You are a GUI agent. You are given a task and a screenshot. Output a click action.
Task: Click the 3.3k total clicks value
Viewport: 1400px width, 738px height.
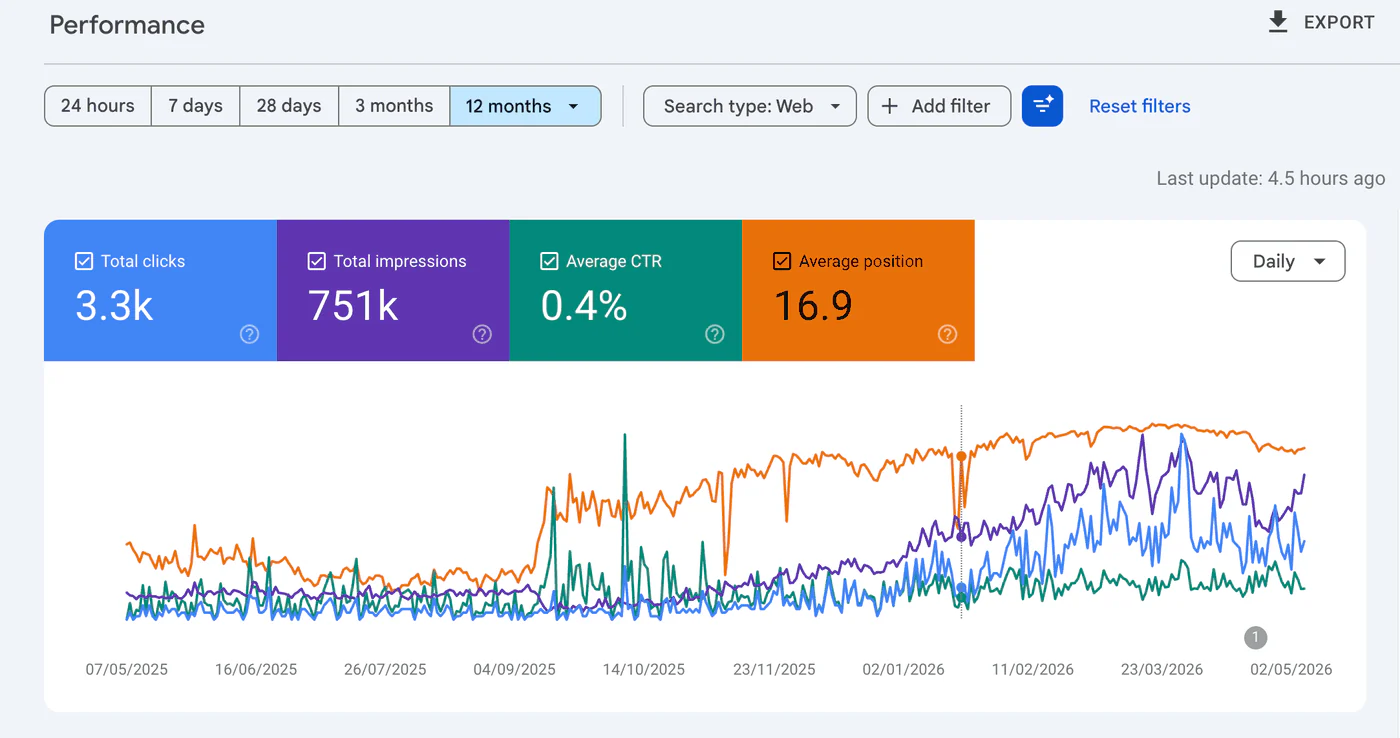[114, 305]
